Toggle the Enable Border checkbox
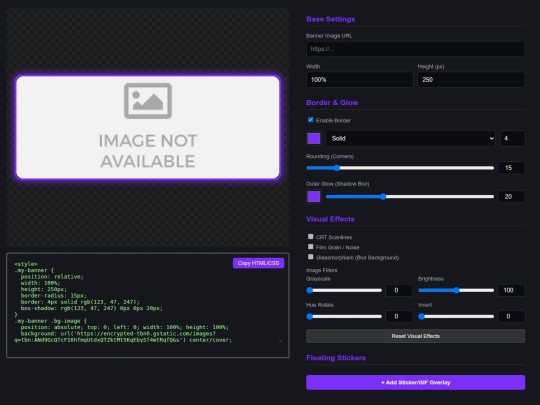The width and height of the screenshot is (540, 405). pyautogui.click(x=311, y=120)
